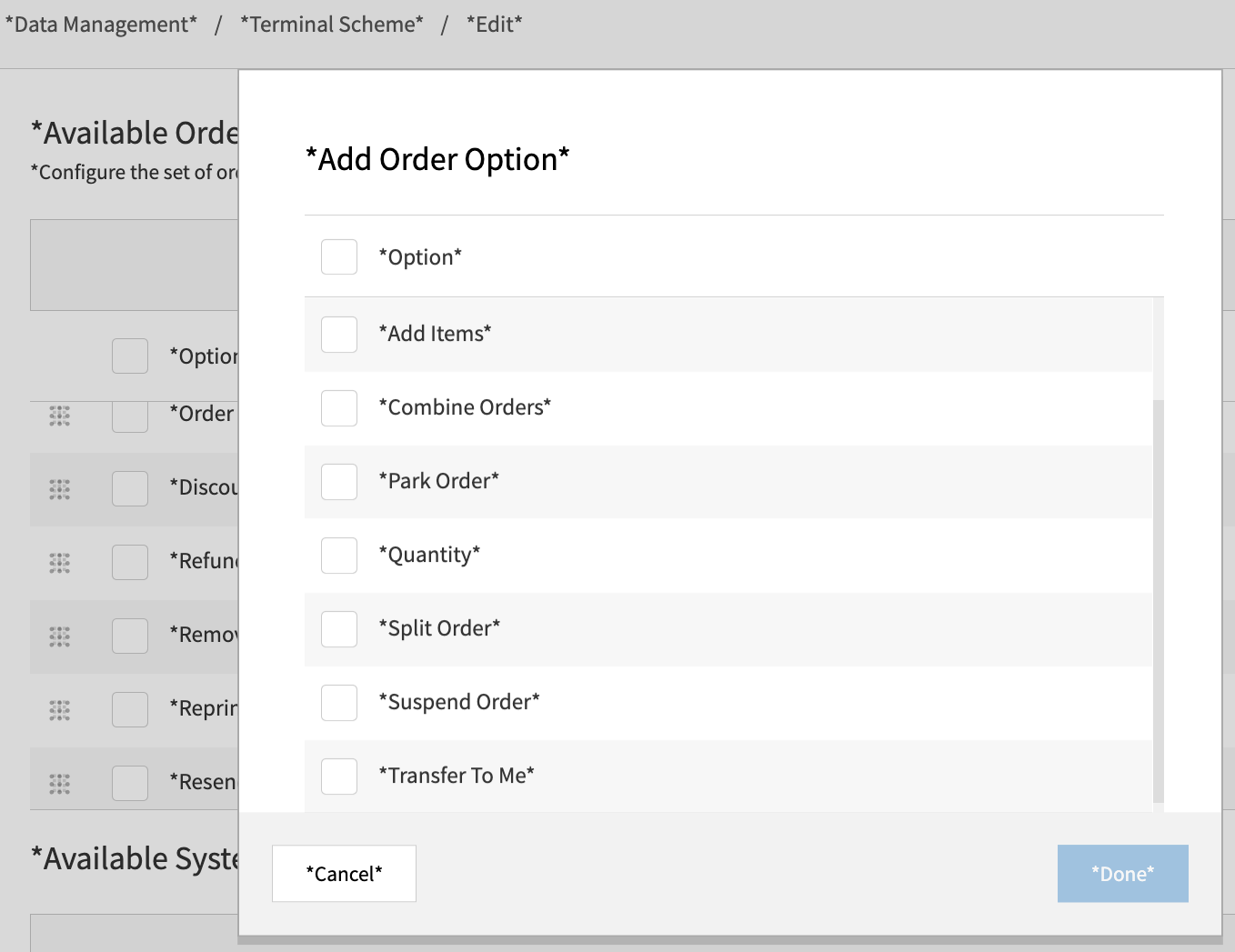Confirm with the Done button

point(1122,873)
